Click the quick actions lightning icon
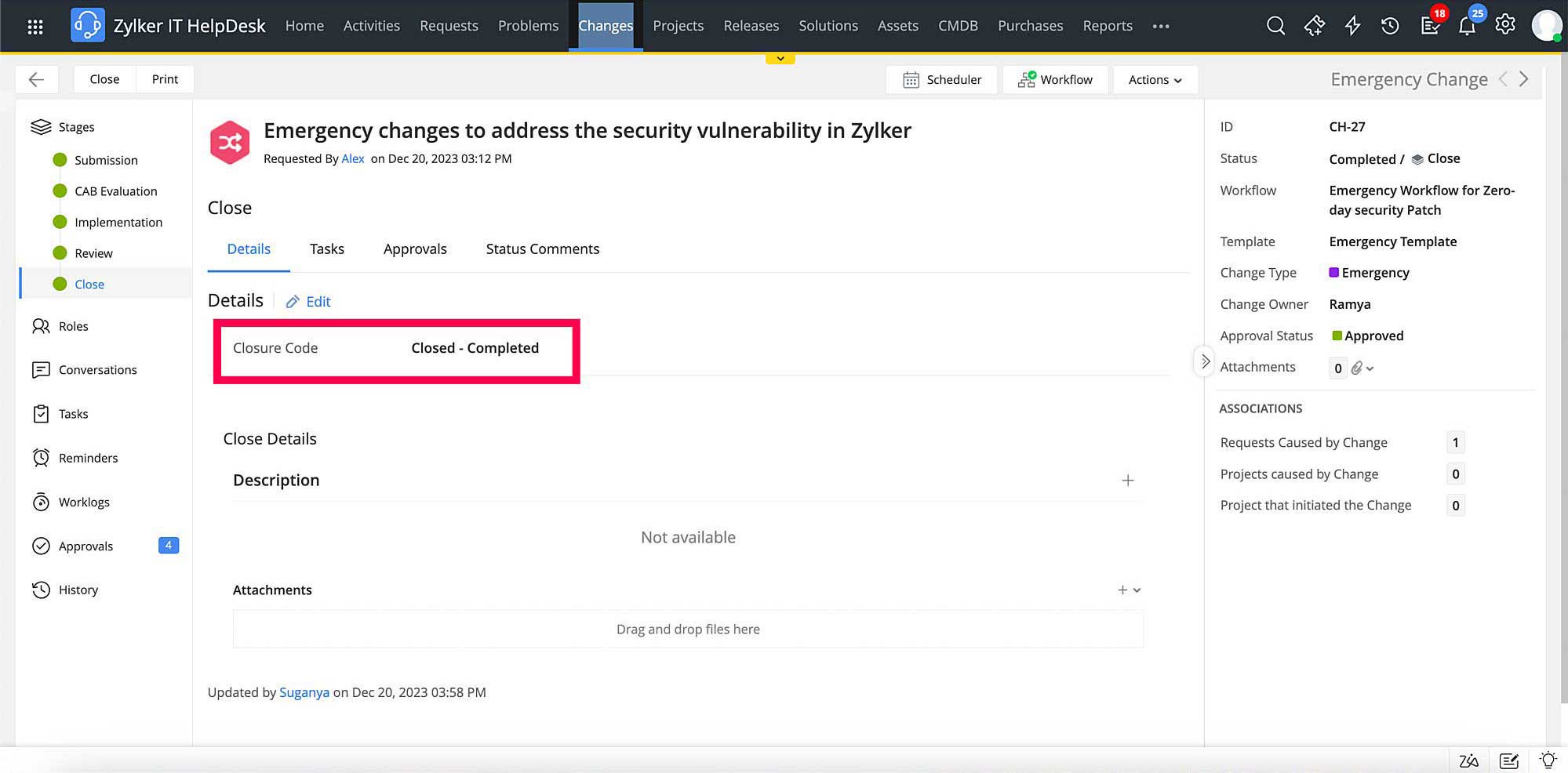 pyautogui.click(x=1352, y=26)
